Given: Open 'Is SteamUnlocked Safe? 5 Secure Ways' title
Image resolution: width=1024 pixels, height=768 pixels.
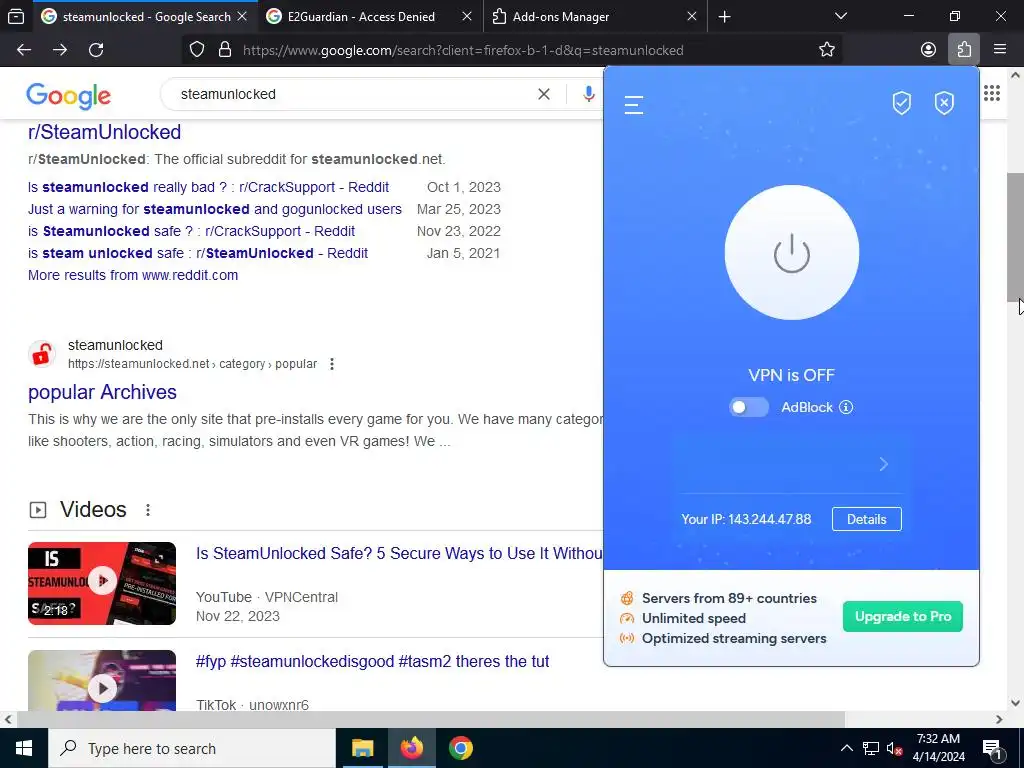Looking at the screenshot, I should pos(399,553).
